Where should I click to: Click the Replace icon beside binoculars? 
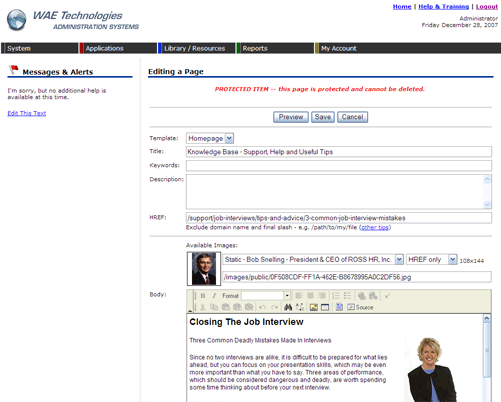pos(300,307)
